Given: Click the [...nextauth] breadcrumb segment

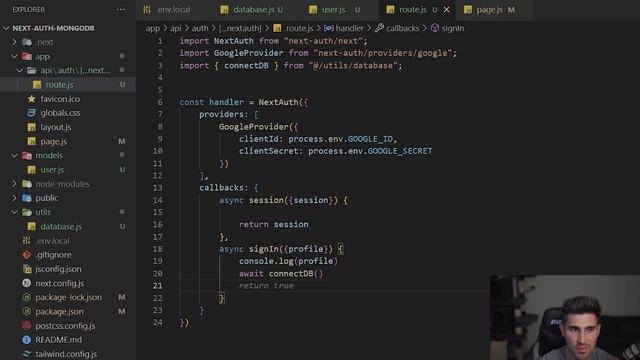Looking at the screenshot, I should pos(240,28).
